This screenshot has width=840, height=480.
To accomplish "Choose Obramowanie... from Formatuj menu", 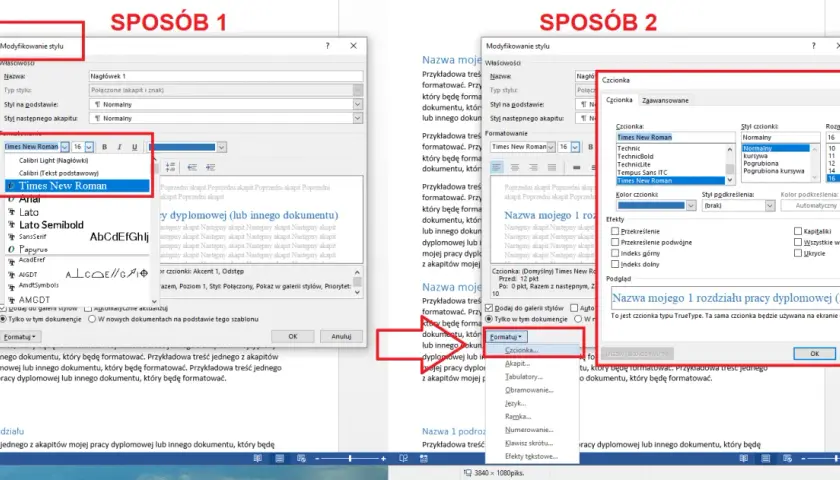I will (x=529, y=390).
